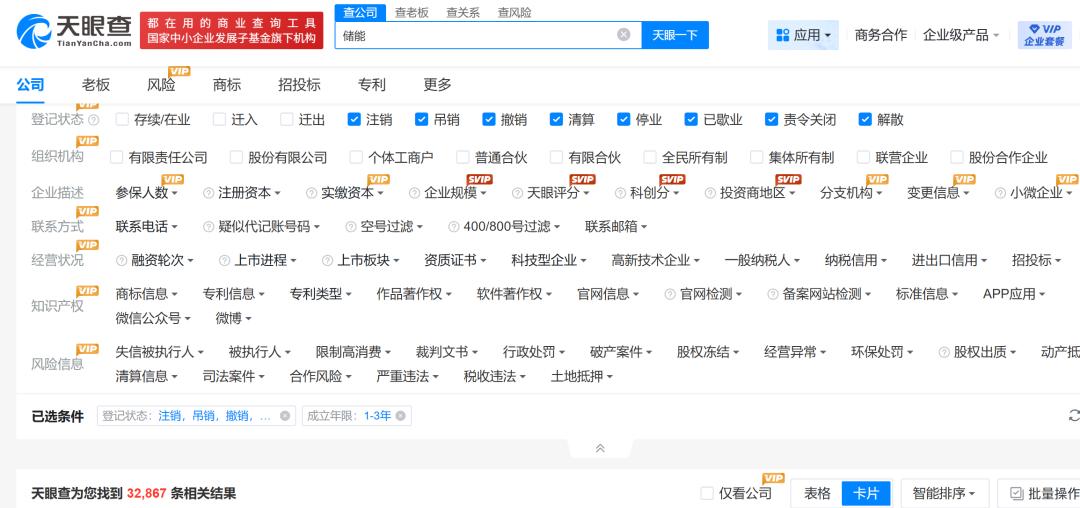This screenshot has width=1080, height=508.
Task: Uncheck the 注销 checkbox
Action: 354,120
